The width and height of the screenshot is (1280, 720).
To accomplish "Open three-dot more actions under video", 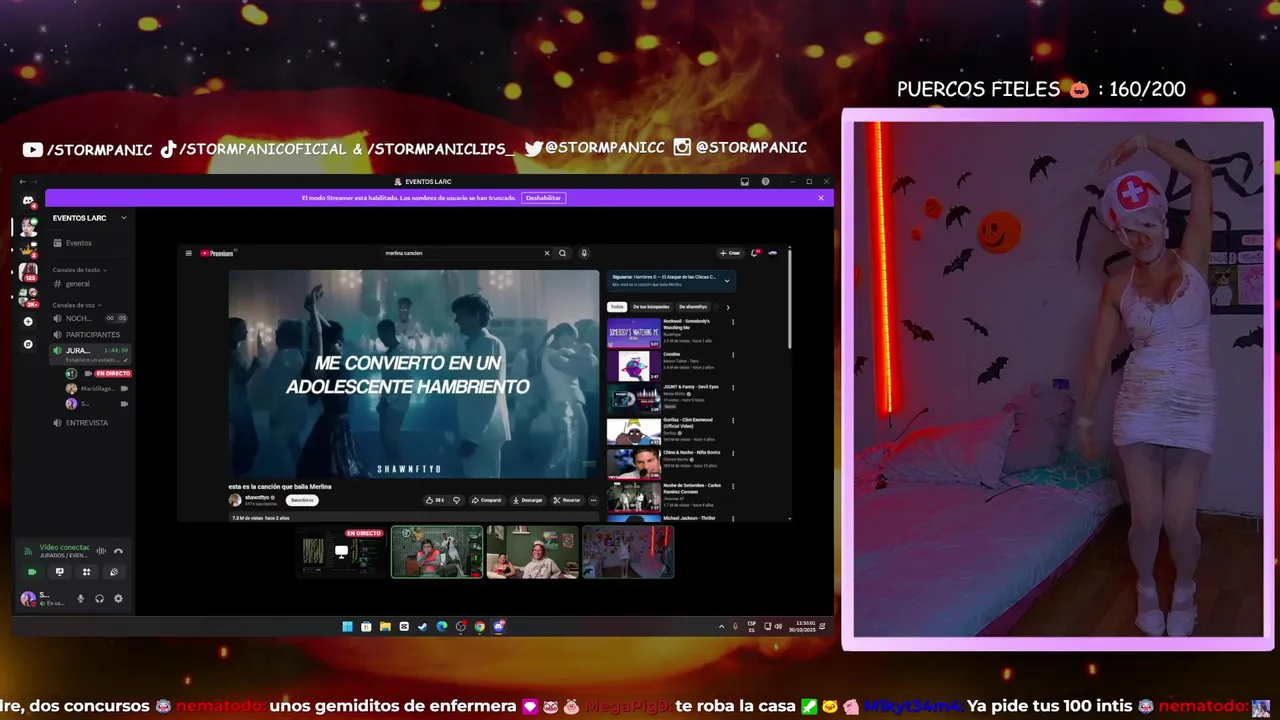I will (x=593, y=500).
